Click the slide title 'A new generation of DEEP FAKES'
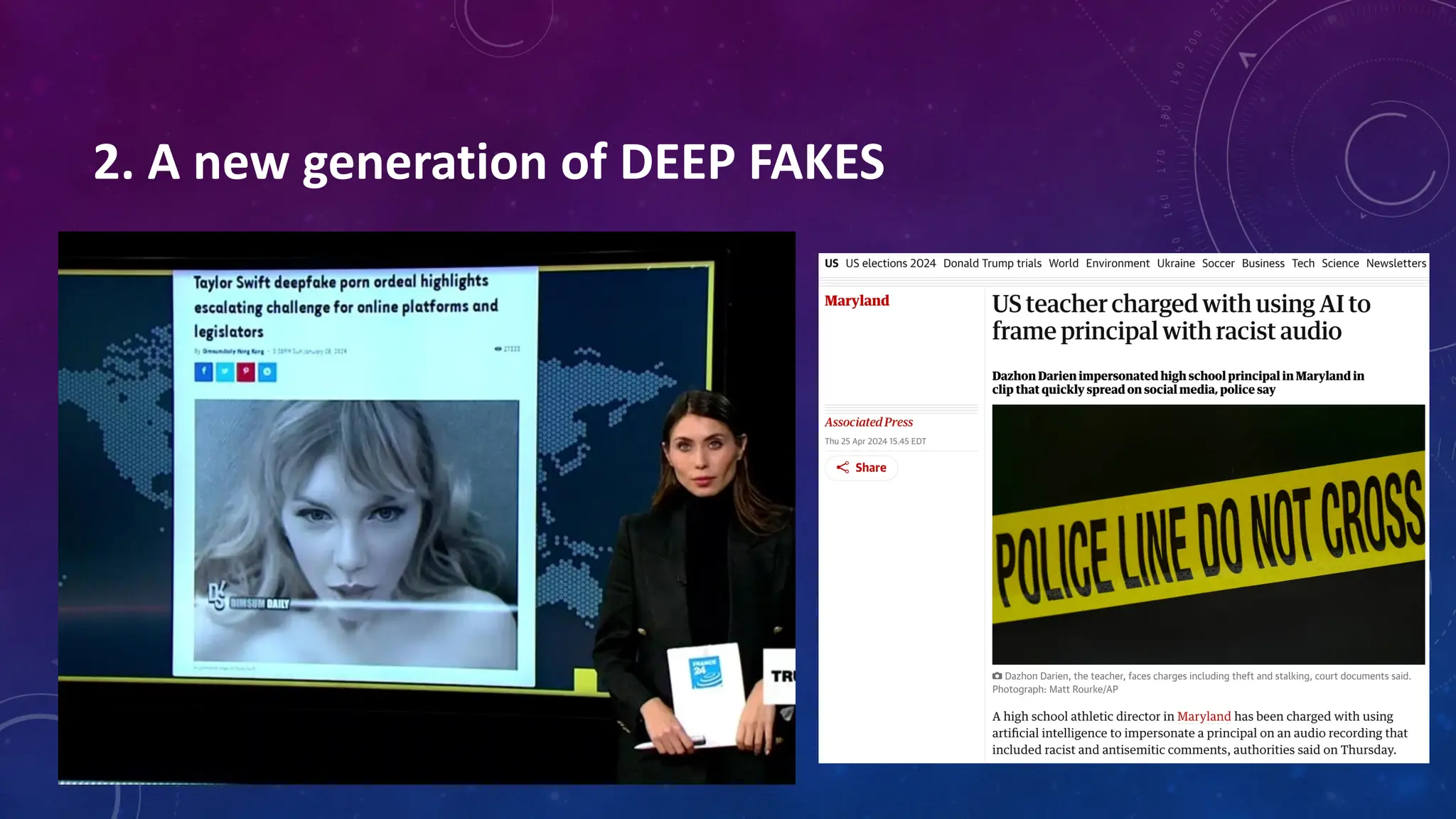 pyautogui.click(x=489, y=162)
